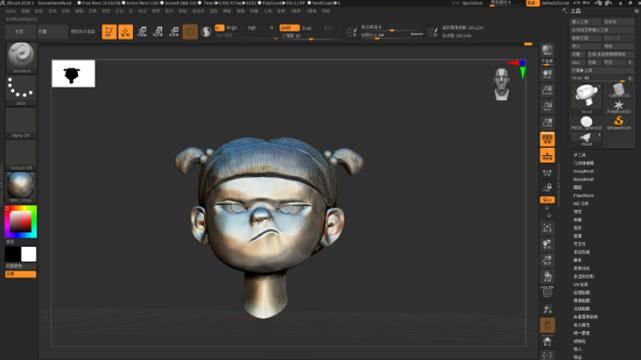Select the PM3D_Sphere3D tool thumbnail

coord(586,123)
